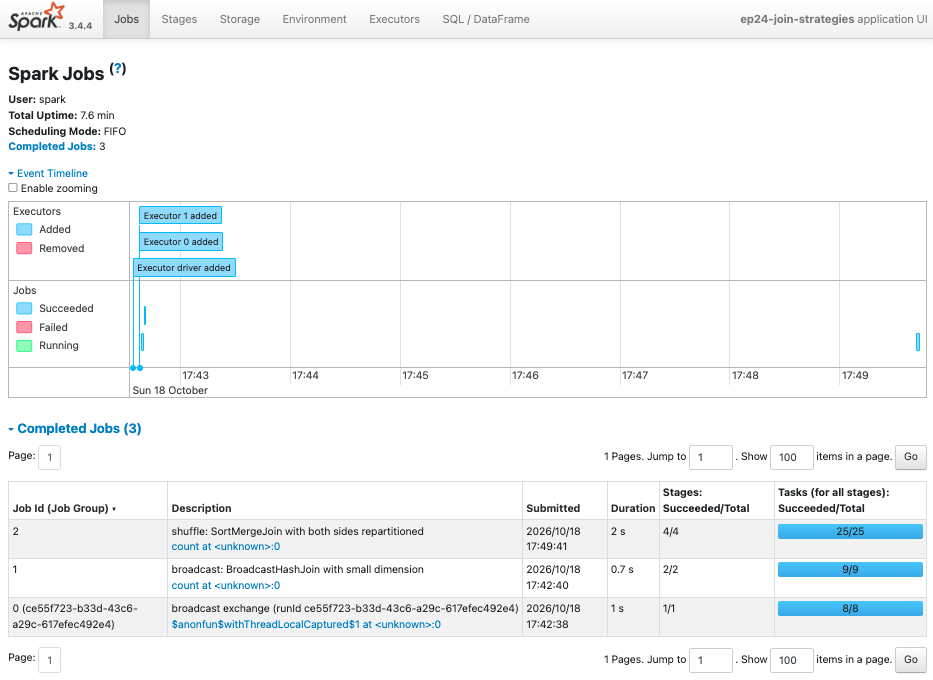Click the bottom Page 1 indicator
The image size is (933, 680).
coord(49,660)
